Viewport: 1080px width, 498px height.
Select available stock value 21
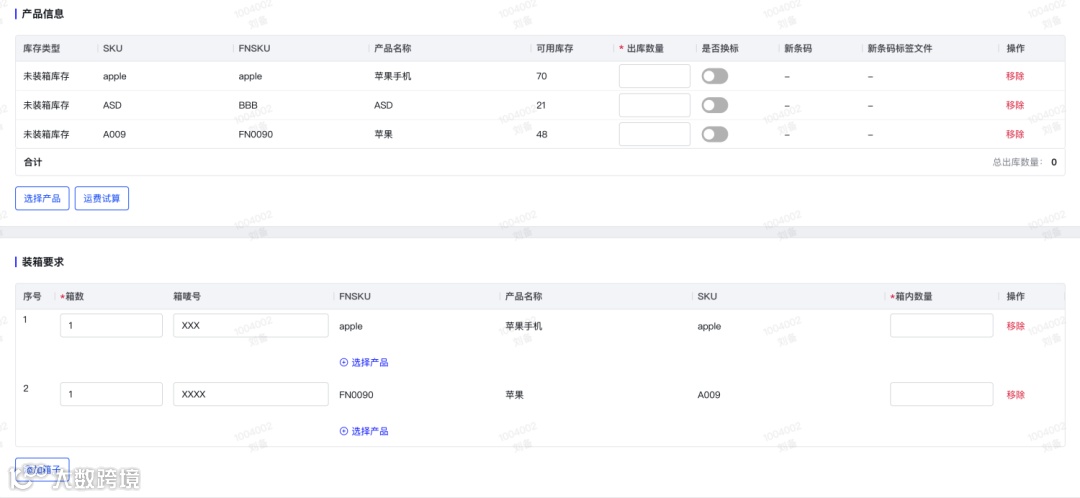pos(541,105)
